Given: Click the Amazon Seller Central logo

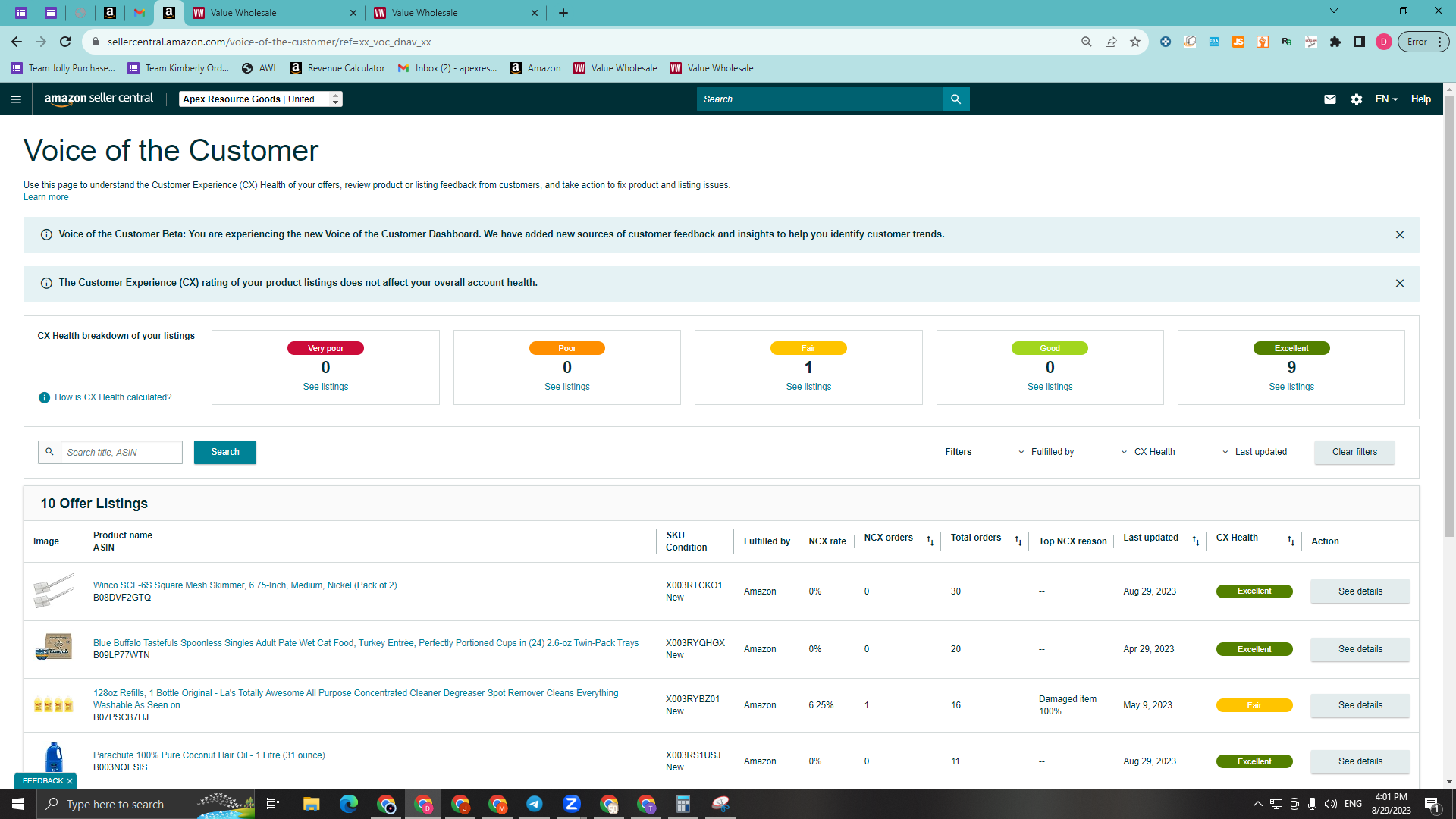Looking at the screenshot, I should 99,99.
